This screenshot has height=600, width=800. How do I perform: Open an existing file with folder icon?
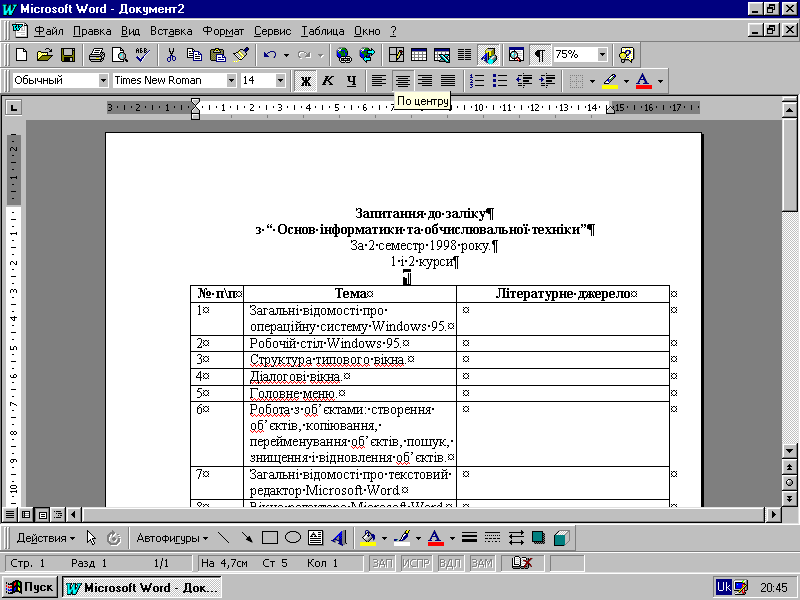44,55
